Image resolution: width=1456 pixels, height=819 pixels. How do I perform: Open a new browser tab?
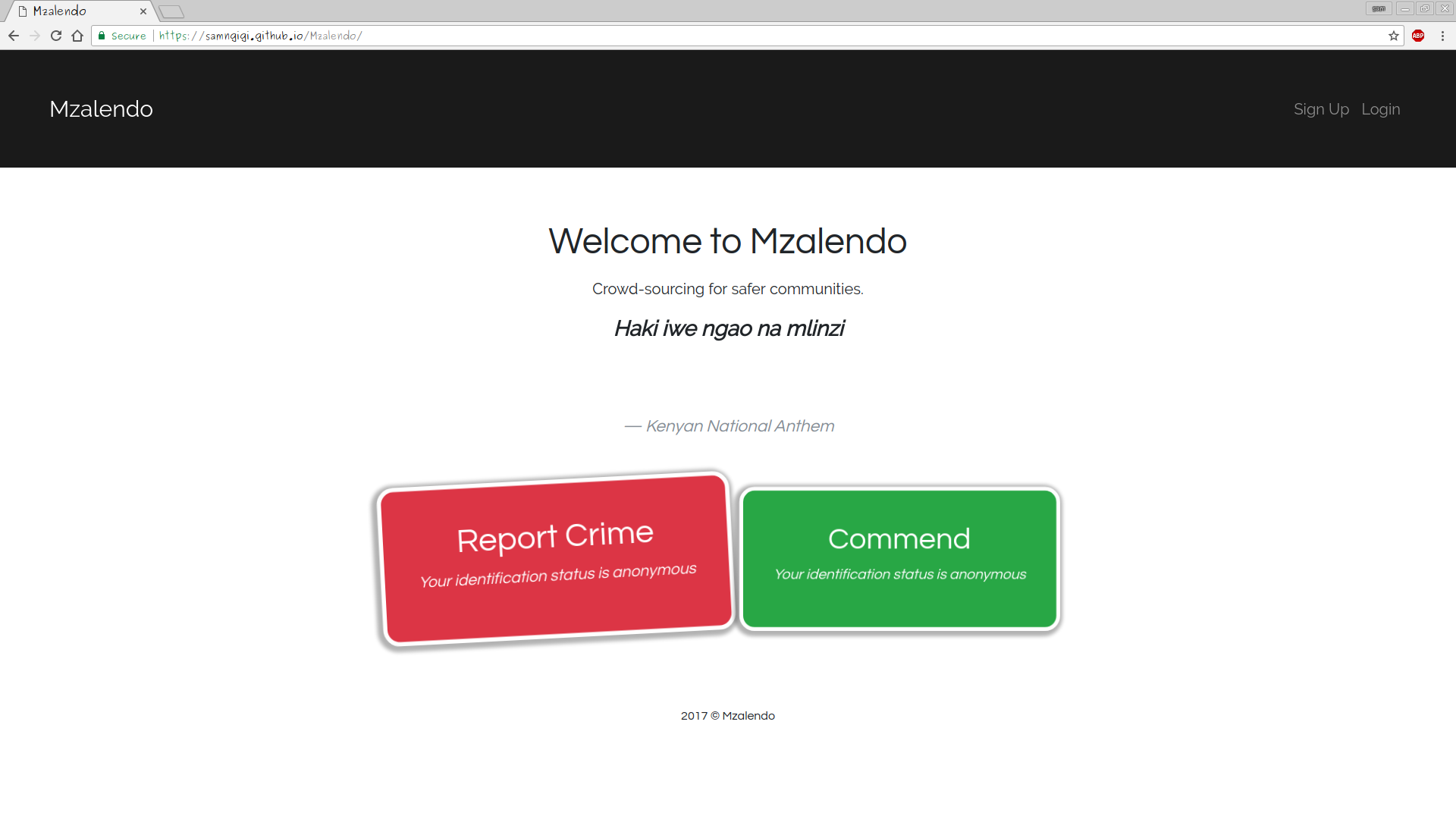[171, 11]
